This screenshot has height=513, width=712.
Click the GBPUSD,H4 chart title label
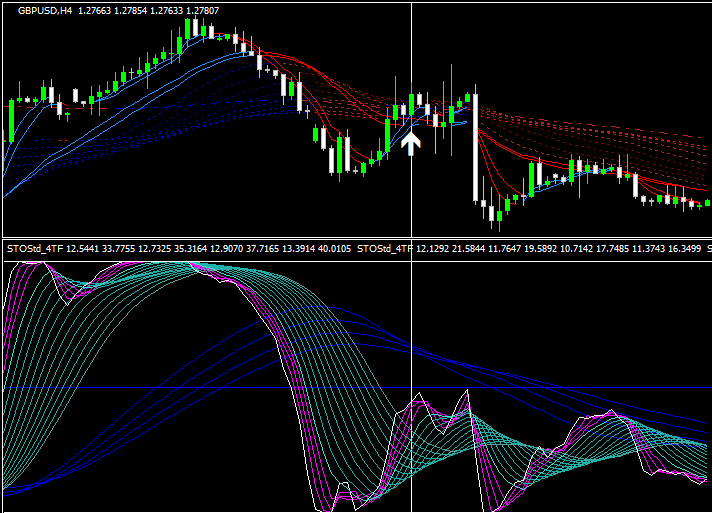pyautogui.click(x=46, y=11)
